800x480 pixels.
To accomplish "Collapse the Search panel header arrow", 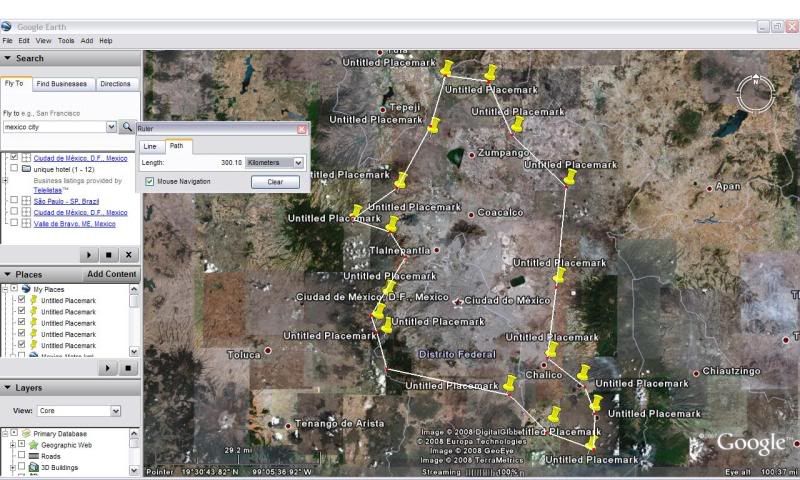I will pyautogui.click(x=8, y=59).
